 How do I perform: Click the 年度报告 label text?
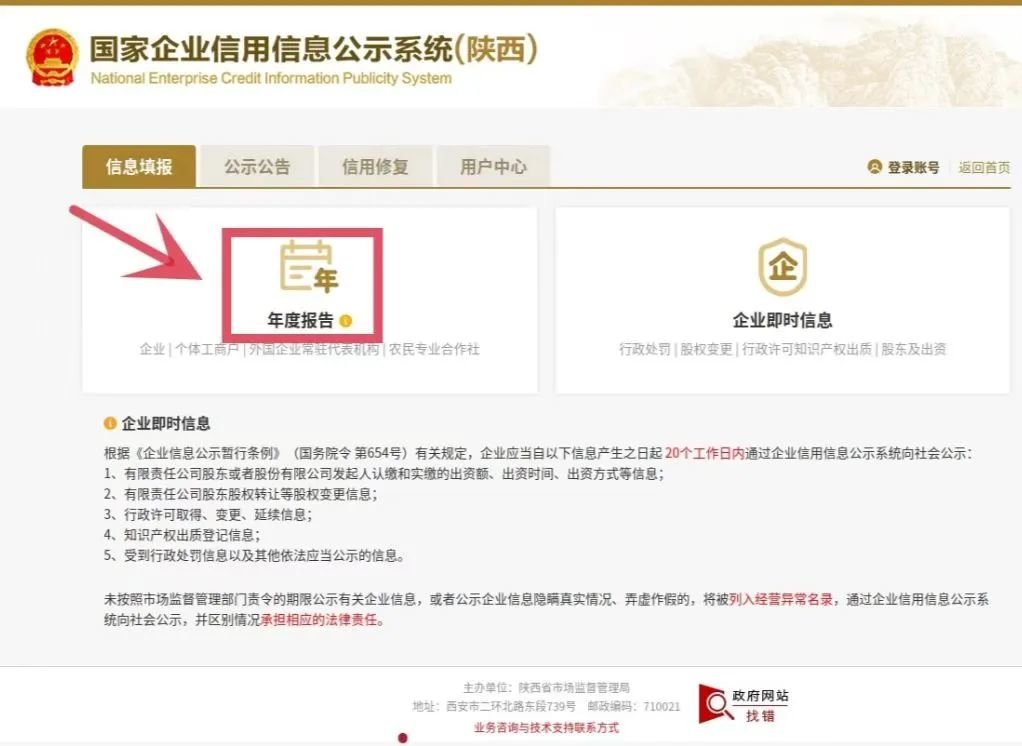click(x=300, y=321)
